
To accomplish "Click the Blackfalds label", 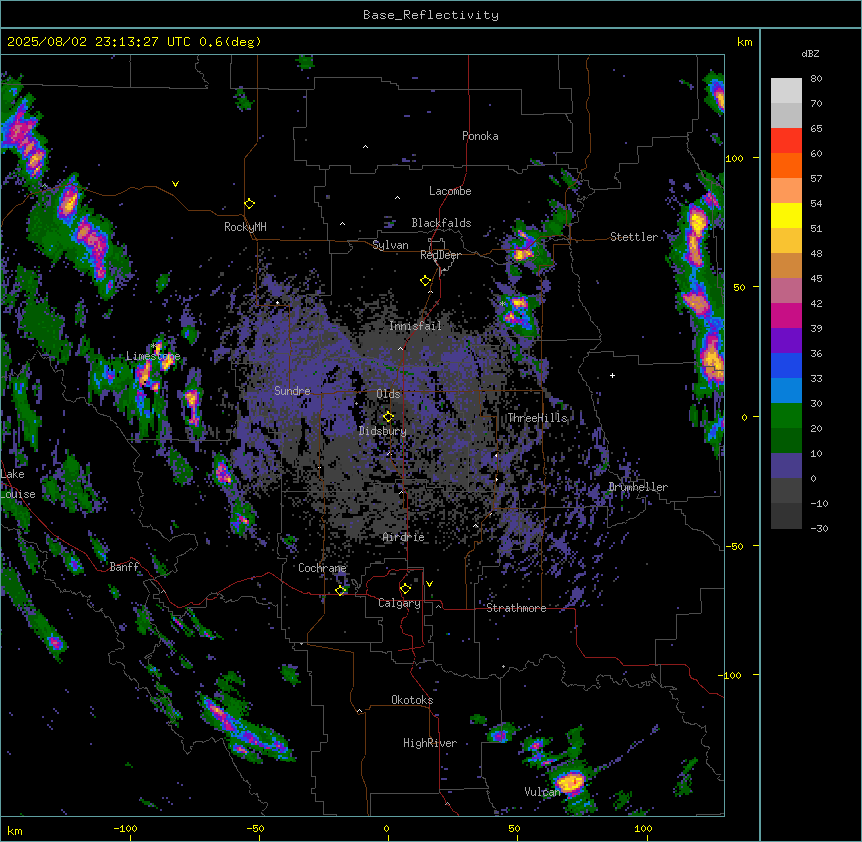I will [x=441, y=223].
